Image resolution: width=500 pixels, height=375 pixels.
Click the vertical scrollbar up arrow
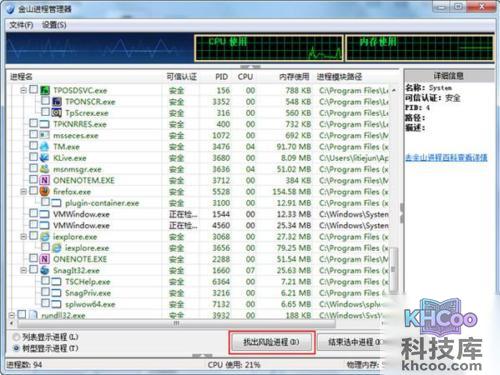tap(394, 90)
